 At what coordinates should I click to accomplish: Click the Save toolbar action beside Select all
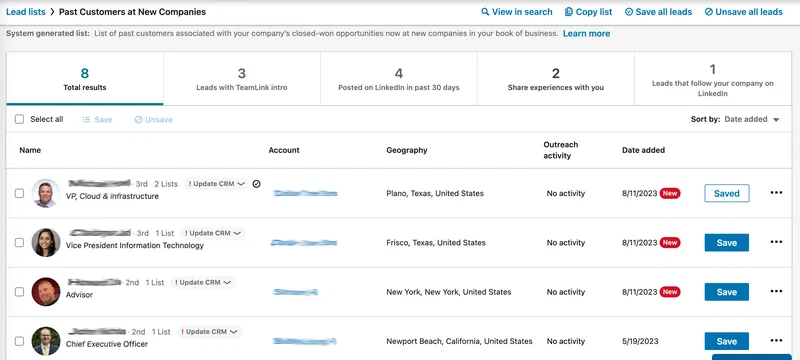point(97,120)
